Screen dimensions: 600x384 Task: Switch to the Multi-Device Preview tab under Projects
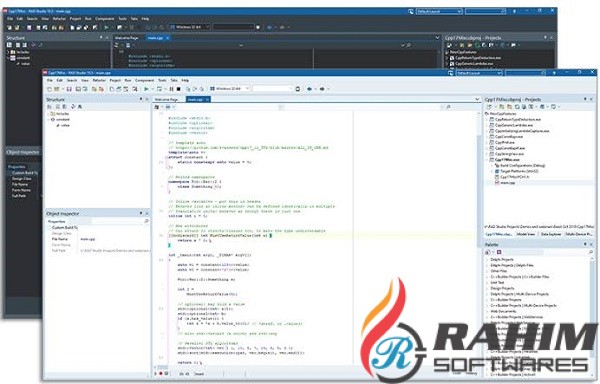[x=579, y=234]
